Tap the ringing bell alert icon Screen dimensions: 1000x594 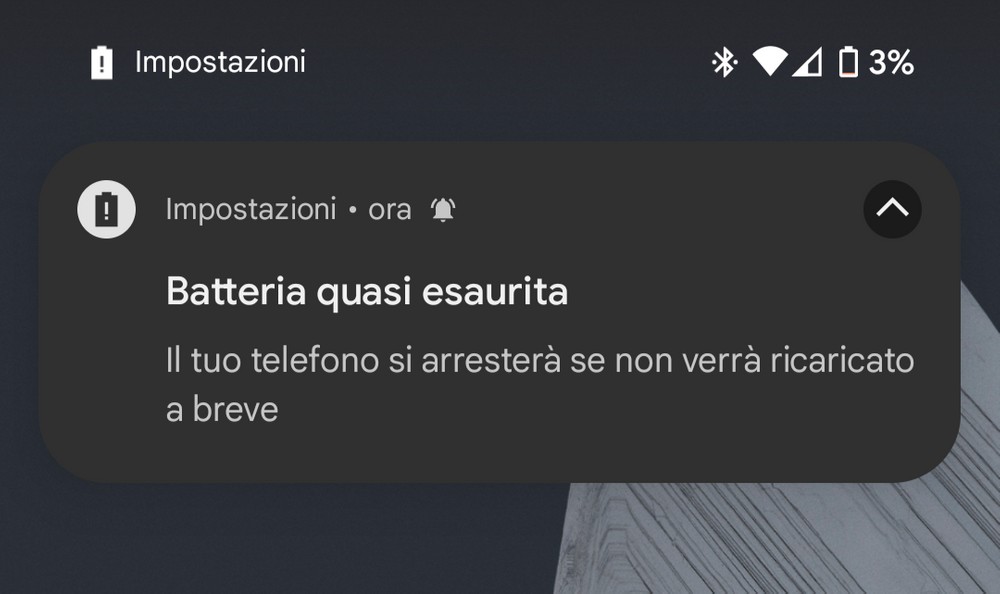(443, 209)
